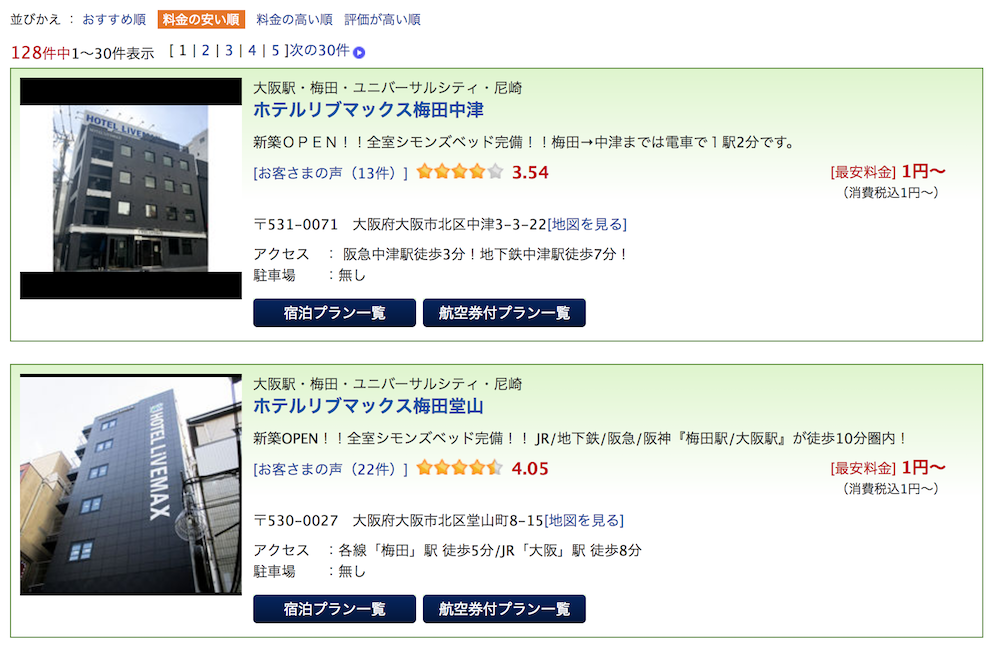1000x650 pixels.
Task: Sort by 料金の高い順
Action: pos(294,19)
